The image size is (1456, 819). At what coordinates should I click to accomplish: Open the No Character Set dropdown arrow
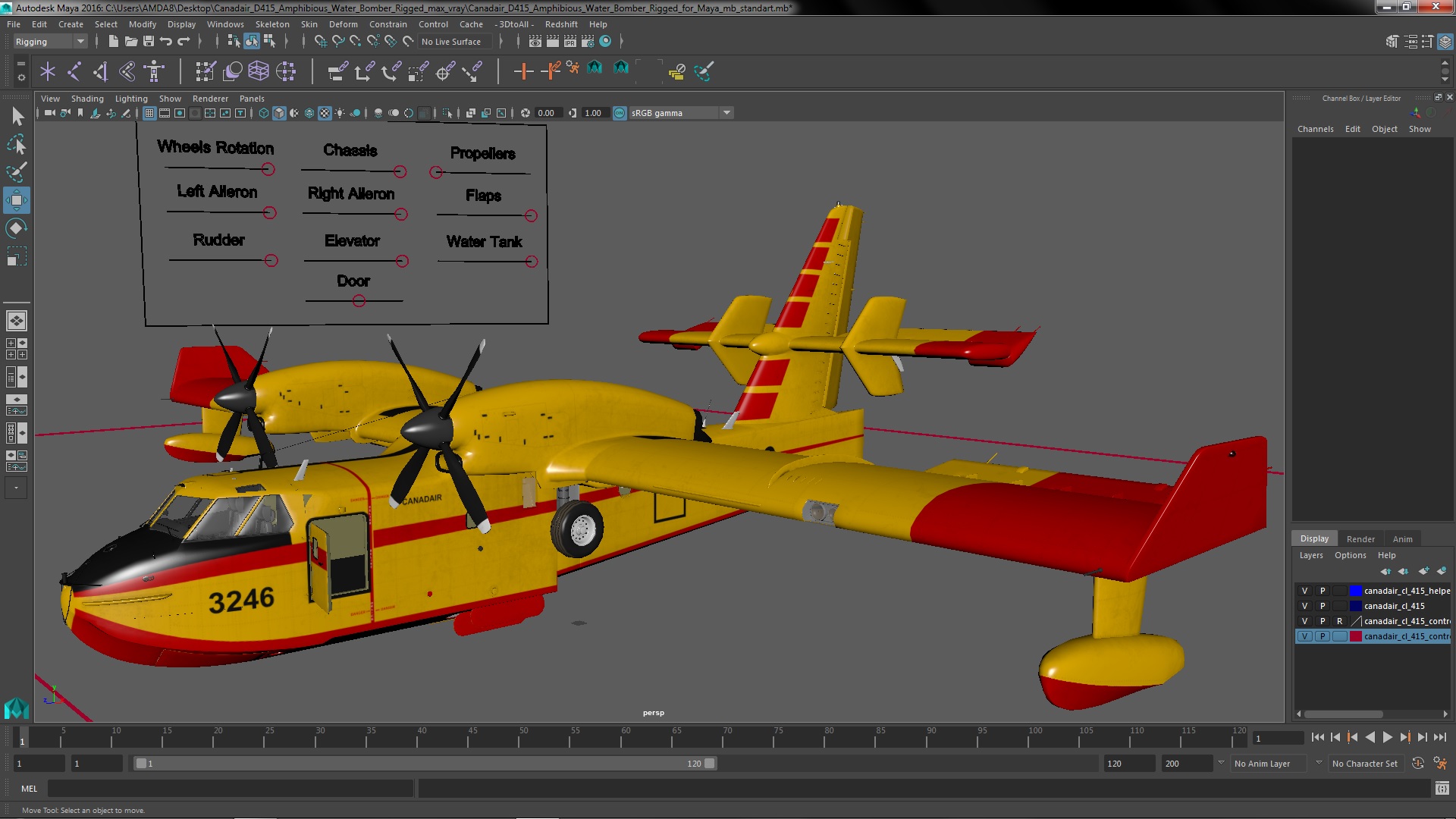[x=1319, y=763]
